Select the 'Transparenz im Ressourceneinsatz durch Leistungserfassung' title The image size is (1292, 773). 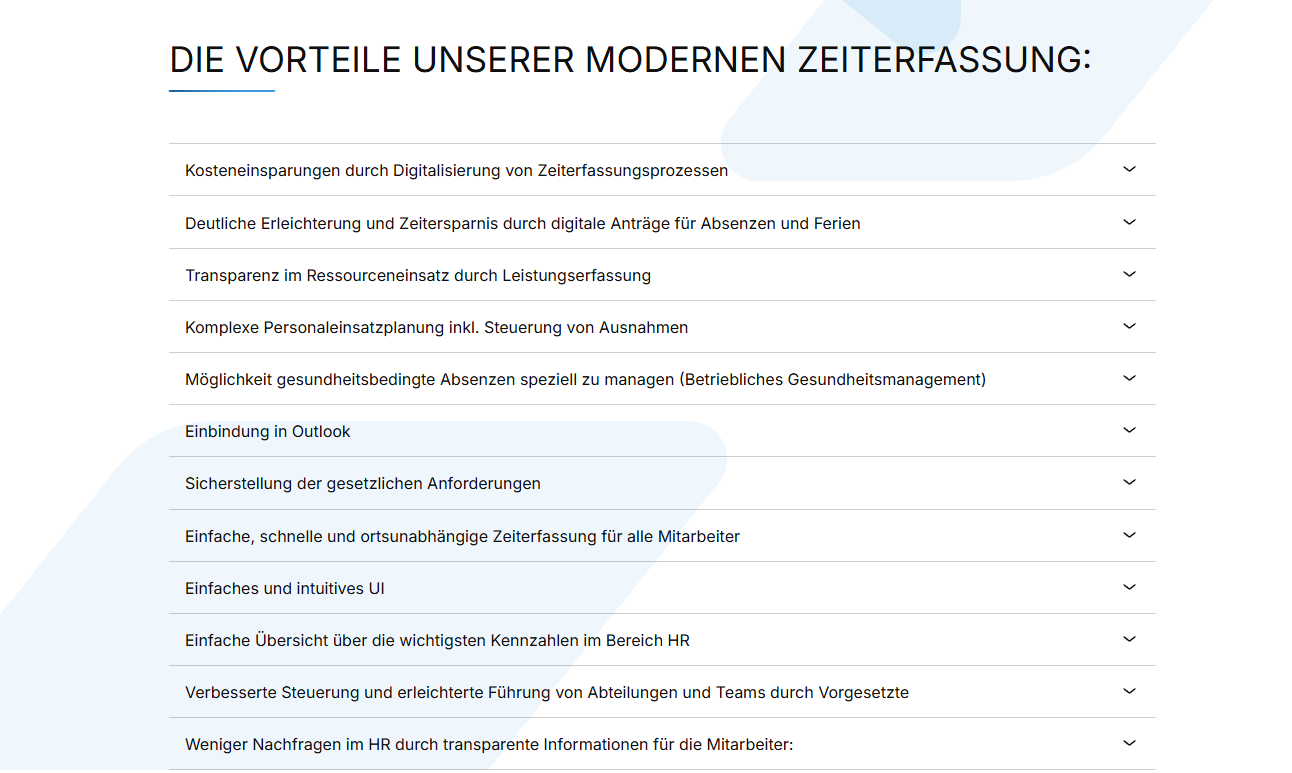(418, 276)
